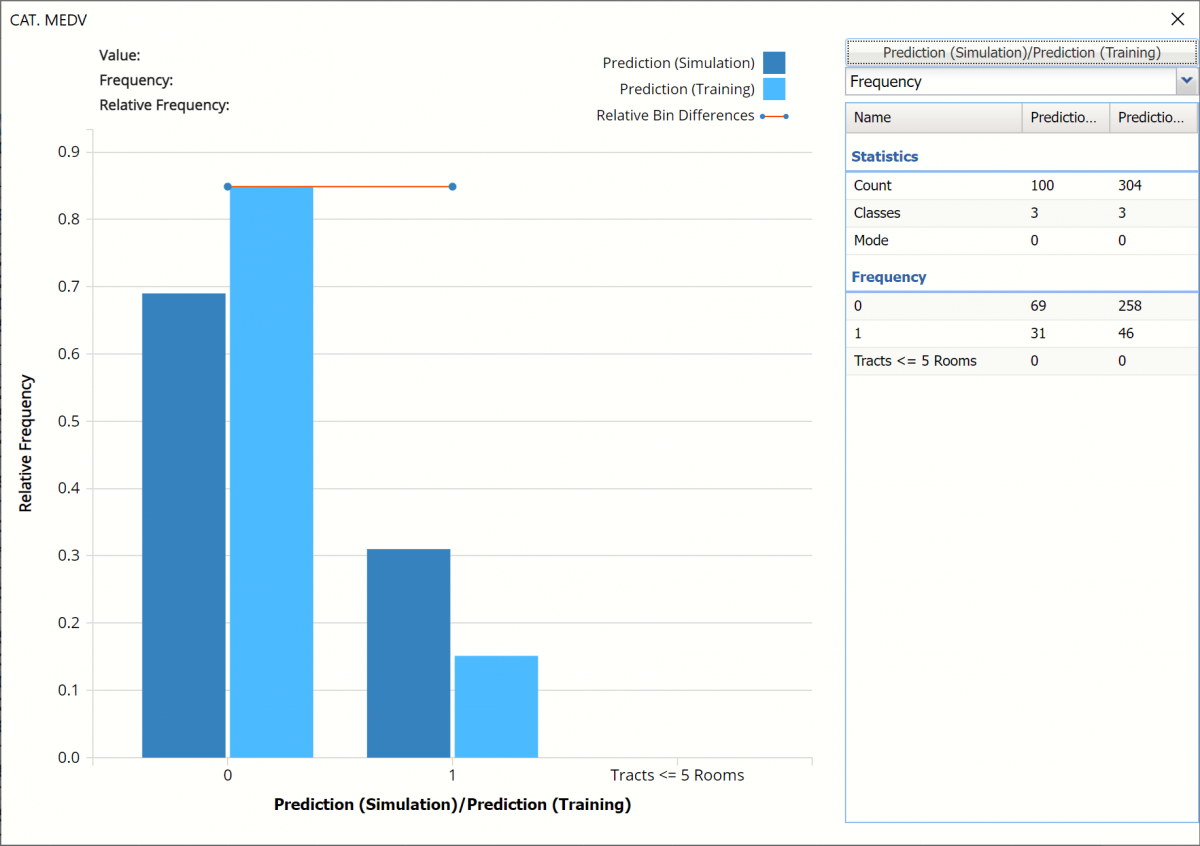Select the frequency row showing 69 and 258
The height and width of the screenshot is (846, 1200).
(x=1021, y=306)
